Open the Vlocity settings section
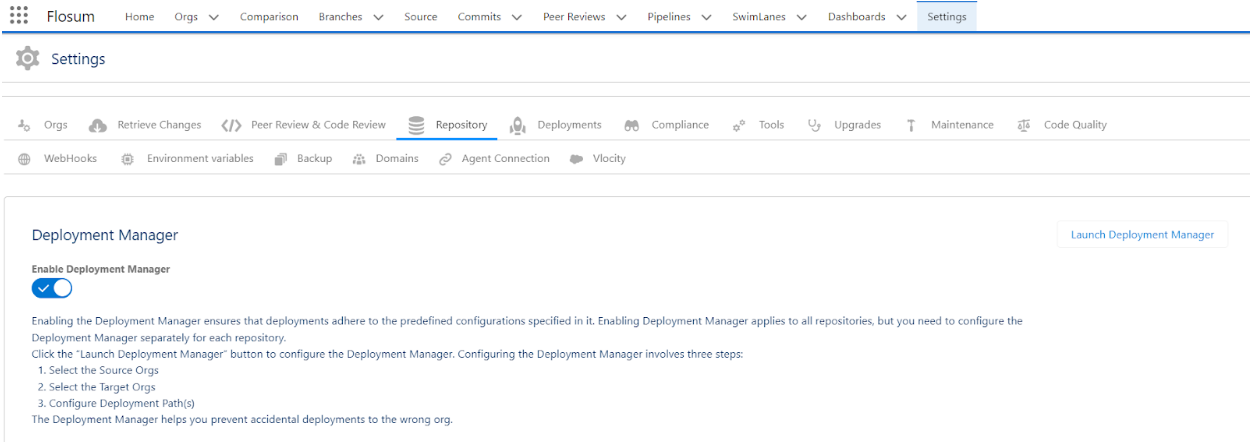The height and width of the screenshot is (442, 1256). tap(609, 159)
